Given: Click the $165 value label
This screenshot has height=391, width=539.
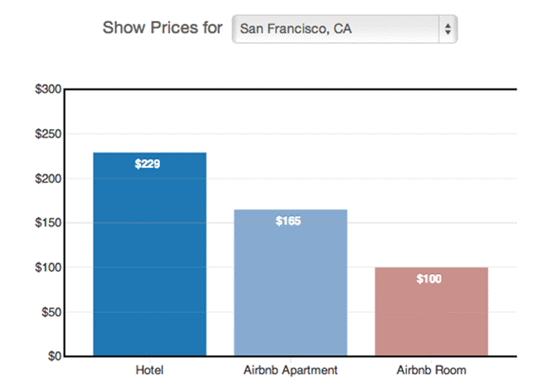Looking at the screenshot, I should (x=288, y=221).
